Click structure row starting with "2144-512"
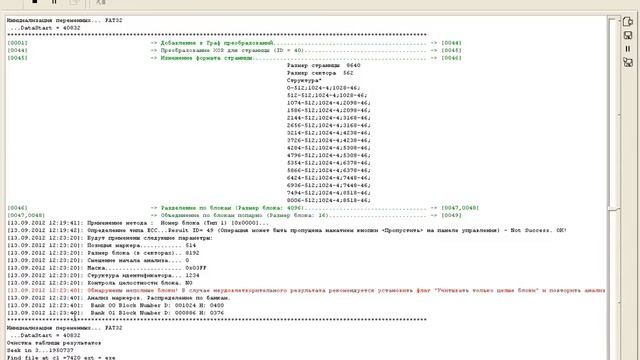 (x=329, y=118)
